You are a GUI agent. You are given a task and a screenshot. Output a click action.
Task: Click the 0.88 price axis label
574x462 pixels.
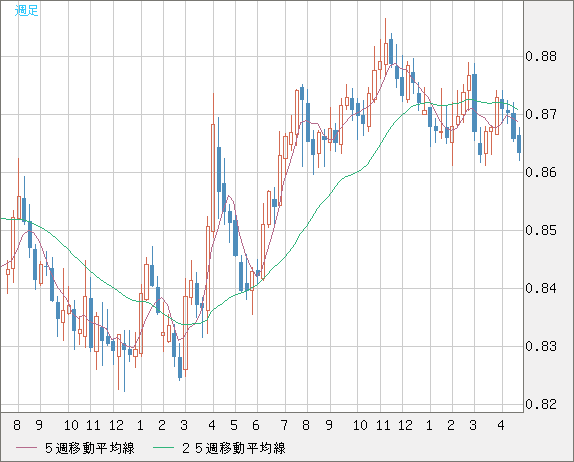[x=541, y=56]
